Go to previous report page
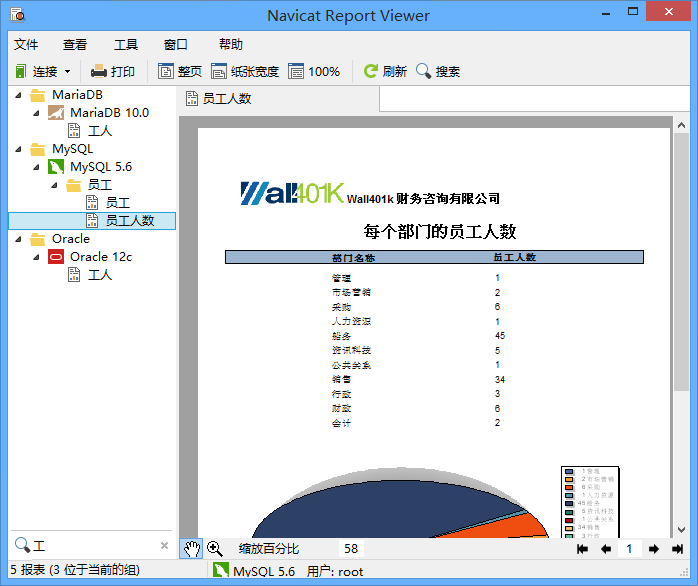The image size is (698, 586). click(x=606, y=549)
